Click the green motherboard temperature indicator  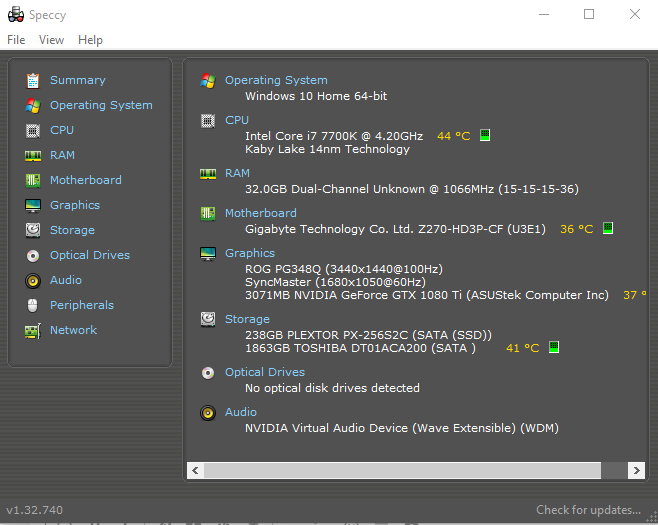click(x=608, y=228)
